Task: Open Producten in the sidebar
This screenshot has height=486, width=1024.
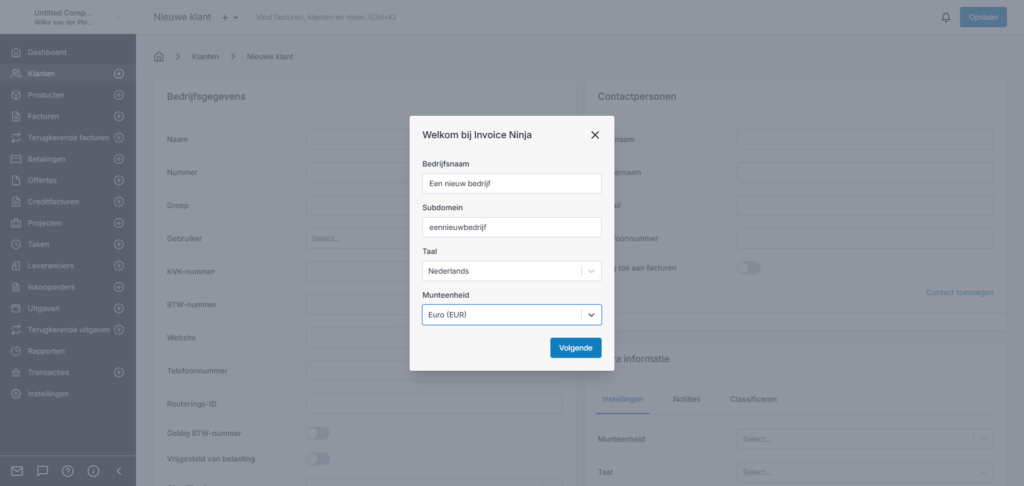Action: [46, 95]
